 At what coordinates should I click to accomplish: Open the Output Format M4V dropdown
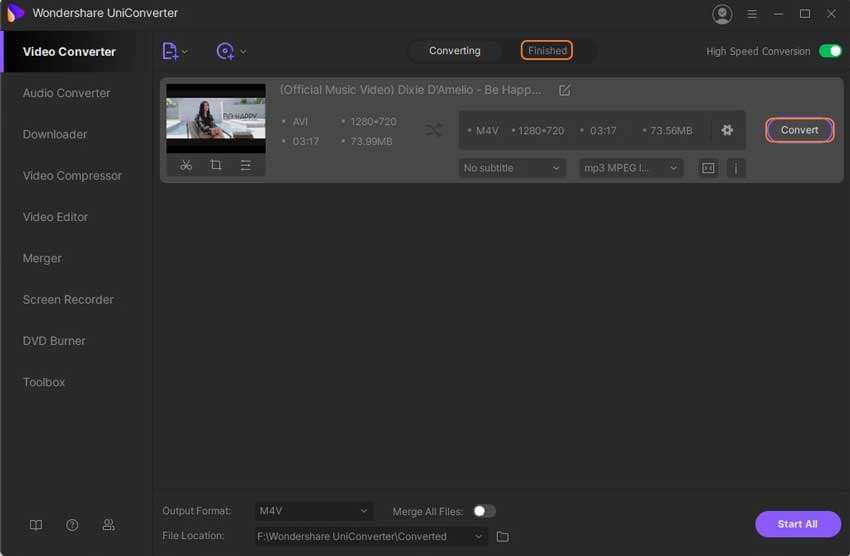click(313, 511)
